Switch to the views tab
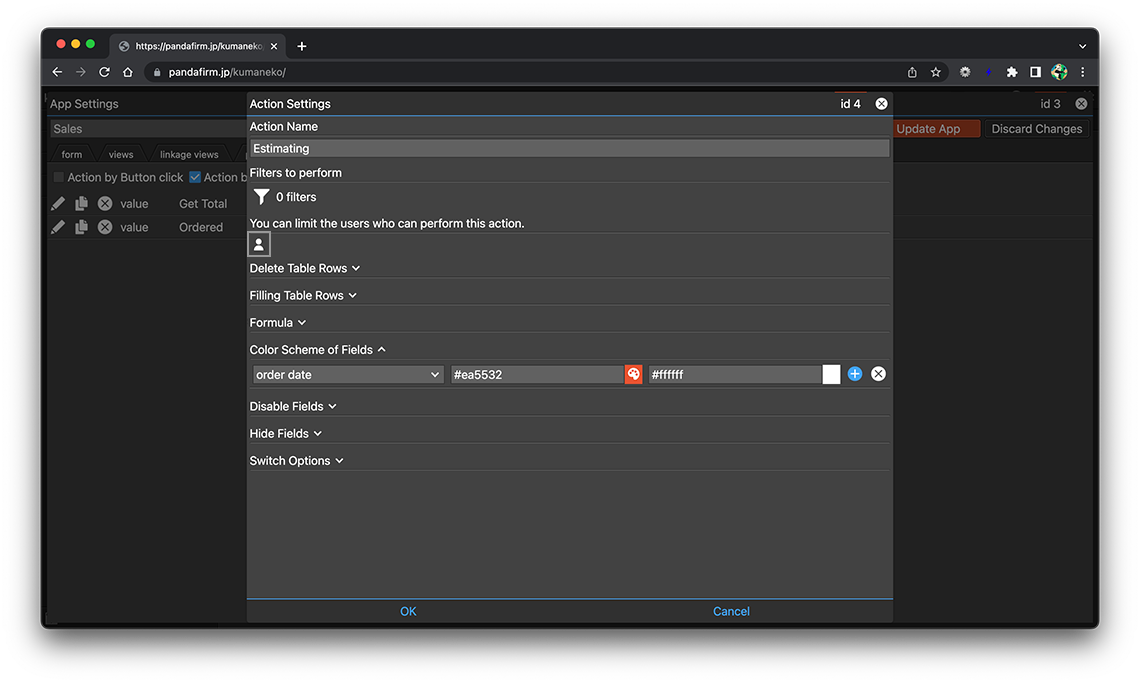The height and width of the screenshot is (683, 1140). (121, 155)
